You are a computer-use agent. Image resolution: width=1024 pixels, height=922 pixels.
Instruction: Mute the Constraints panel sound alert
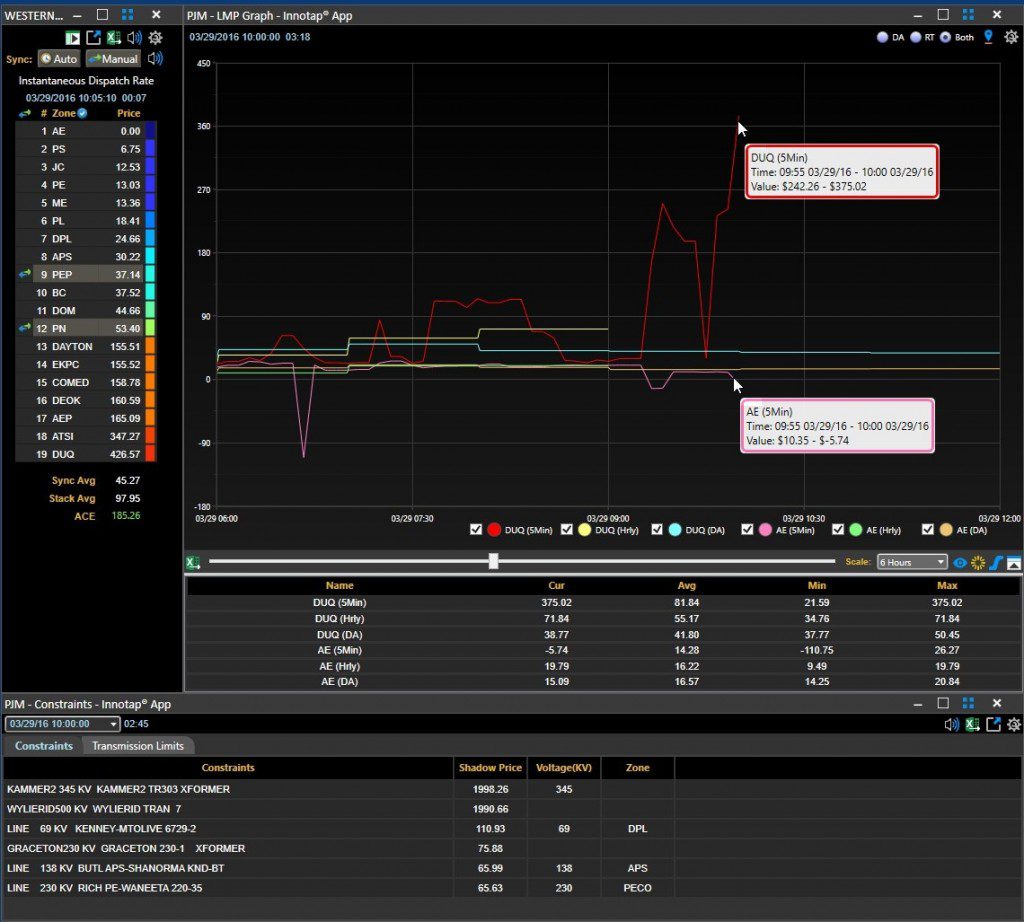(x=952, y=724)
